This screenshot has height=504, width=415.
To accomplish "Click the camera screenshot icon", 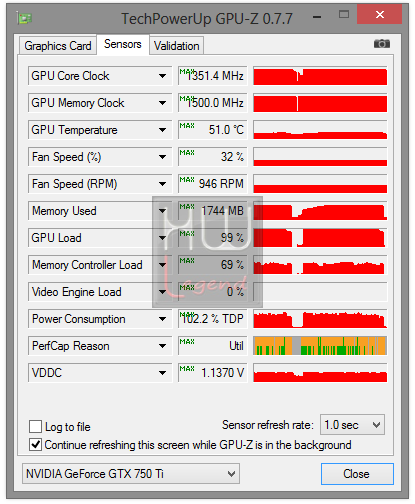I will (x=382, y=44).
